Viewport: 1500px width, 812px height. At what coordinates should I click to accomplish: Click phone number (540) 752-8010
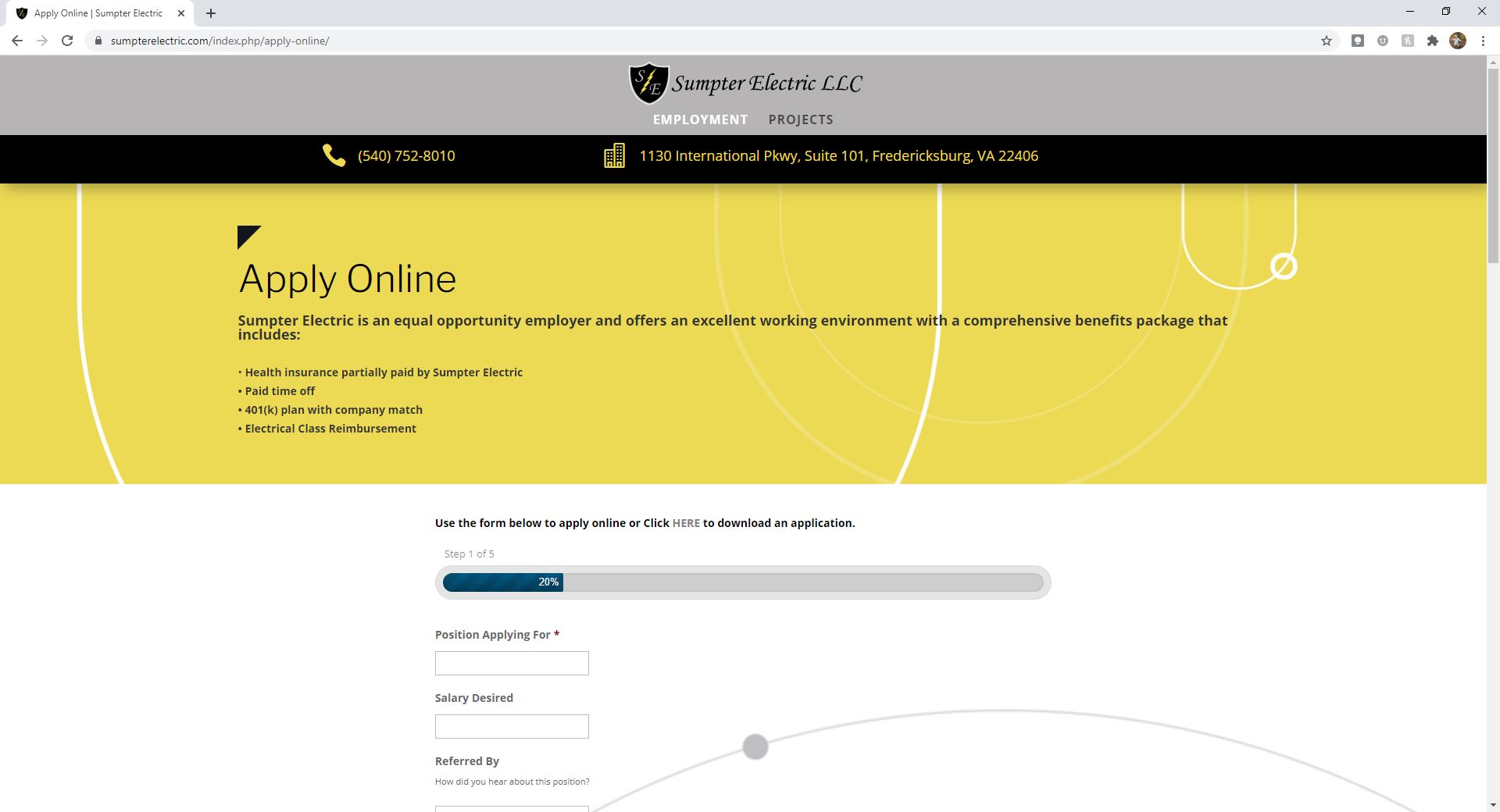coord(406,156)
